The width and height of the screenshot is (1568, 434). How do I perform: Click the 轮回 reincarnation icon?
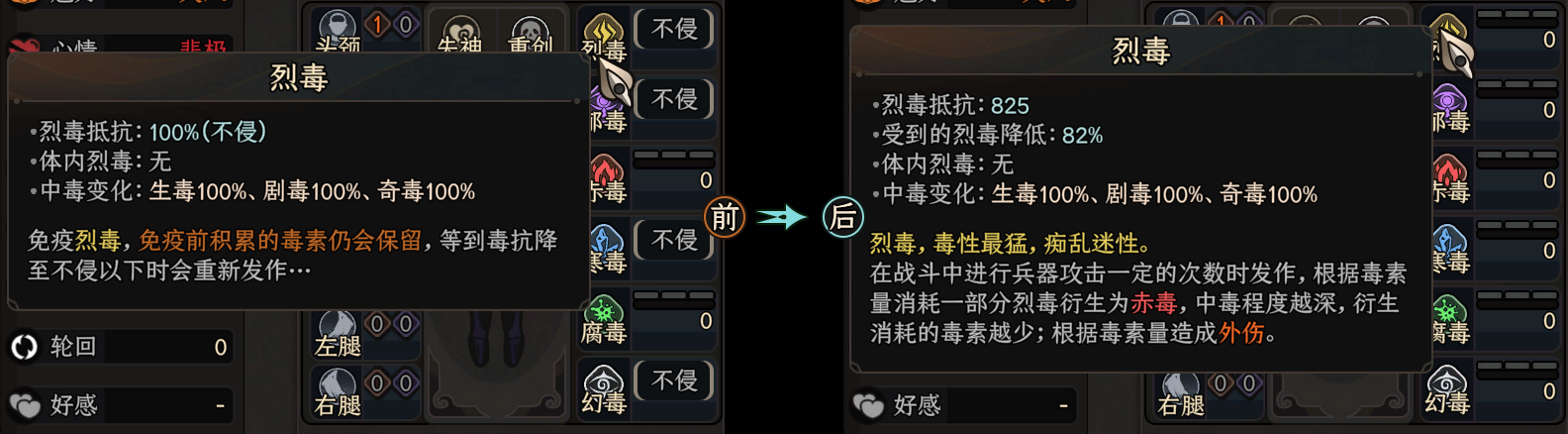coord(24,347)
